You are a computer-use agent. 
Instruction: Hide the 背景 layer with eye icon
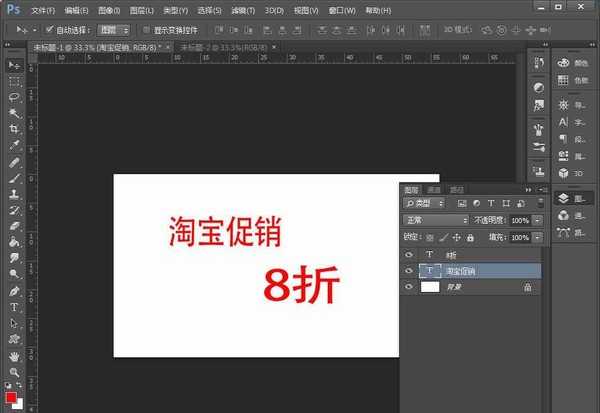click(408, 287)
